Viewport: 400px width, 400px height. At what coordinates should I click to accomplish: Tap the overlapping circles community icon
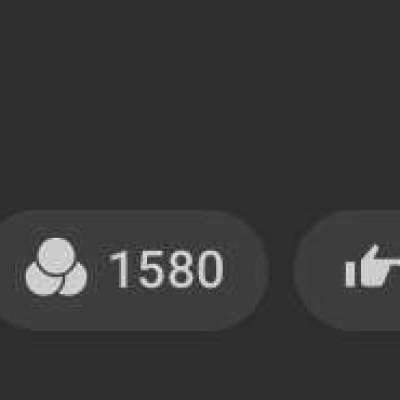click(56, 267)
